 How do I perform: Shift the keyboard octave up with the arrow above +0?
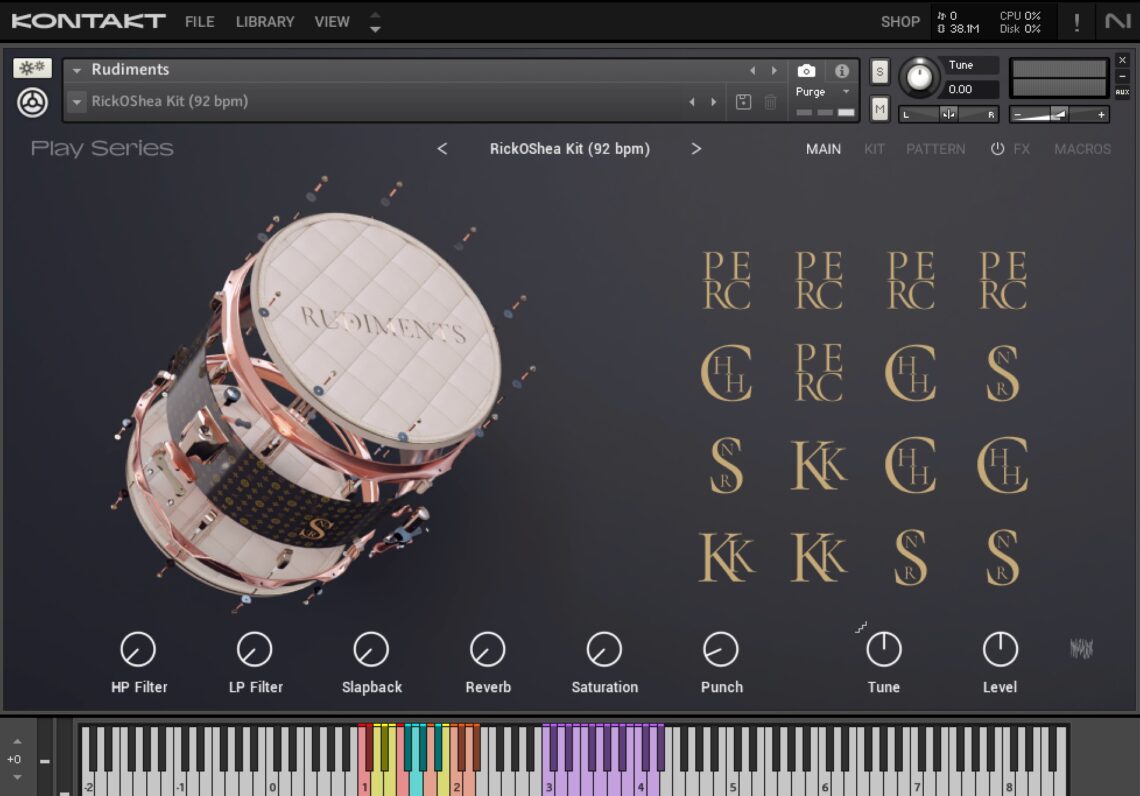click(x=17, y=741)
